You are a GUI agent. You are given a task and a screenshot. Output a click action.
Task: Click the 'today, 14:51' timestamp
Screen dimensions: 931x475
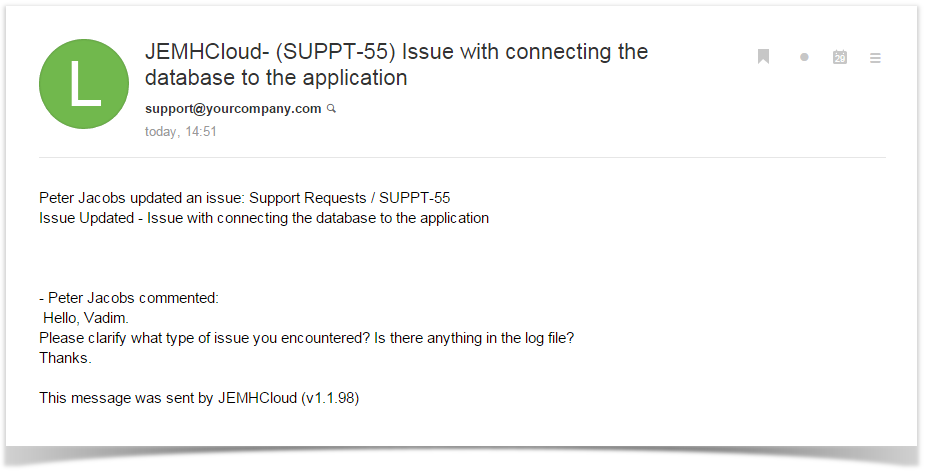pyautogui.click(x=180, y=132)
